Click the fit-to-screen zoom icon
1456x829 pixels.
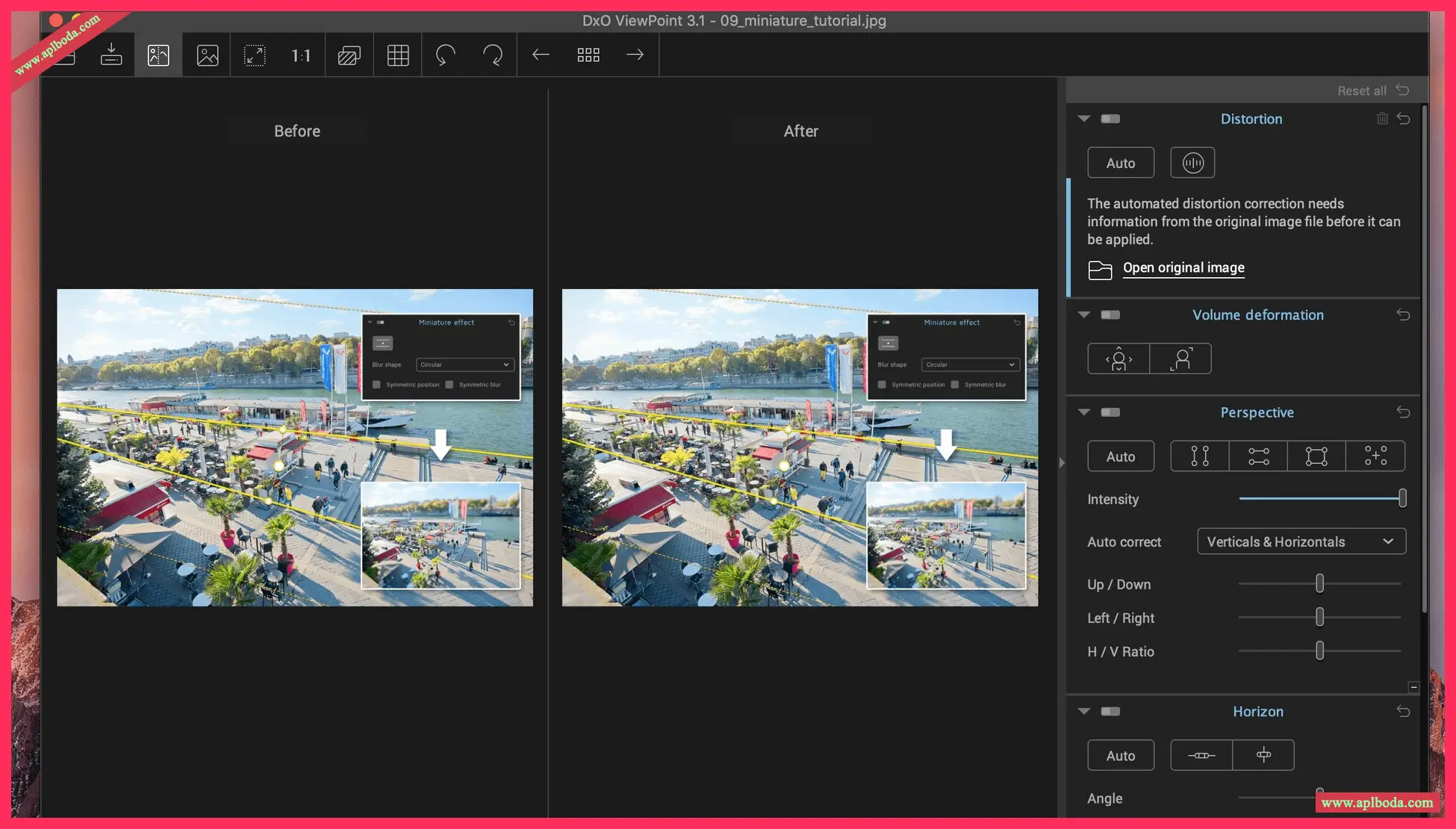click(255, 55)
